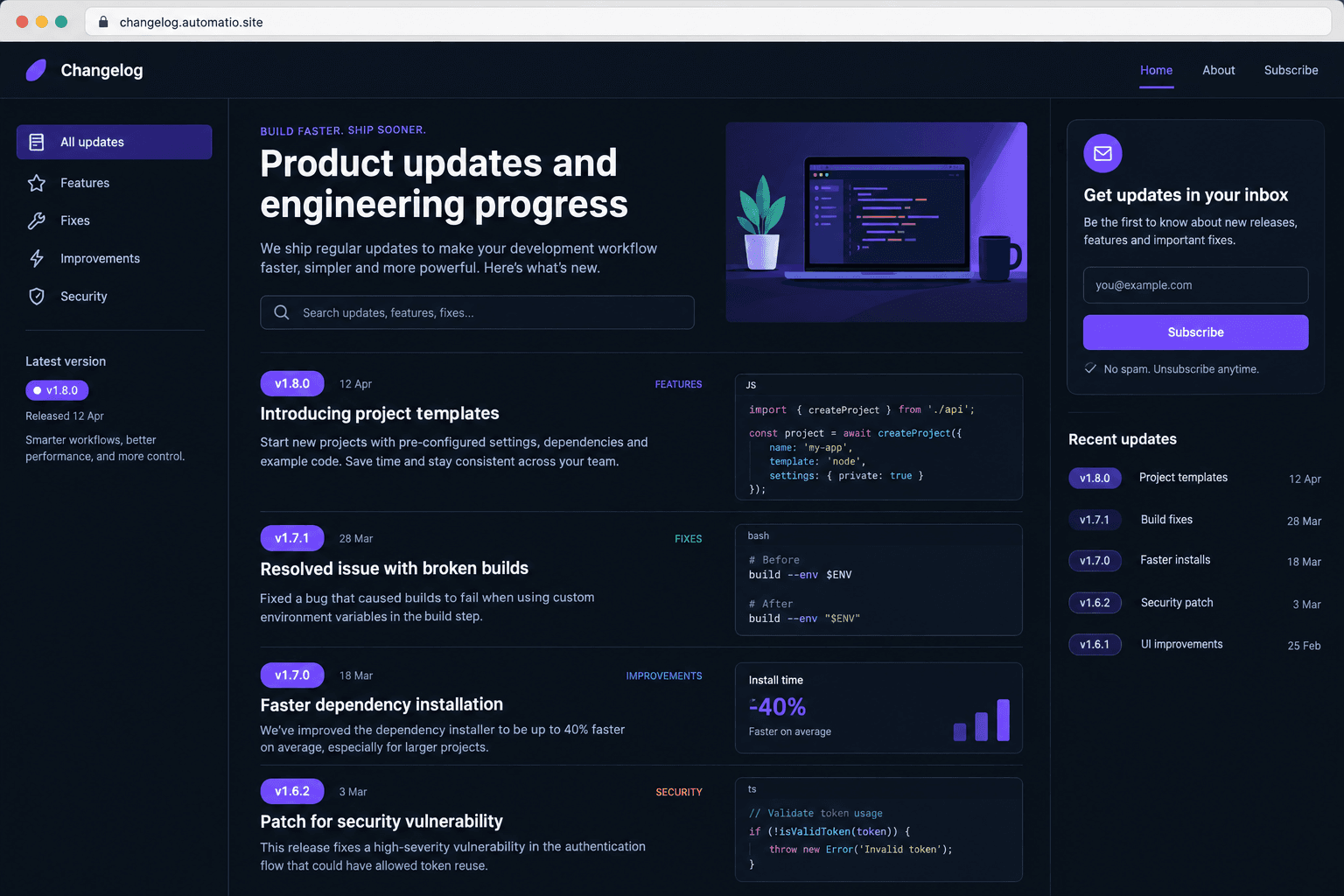Click the Features star icon
This screenshot has width=1344, height=896.
(x=37, y=183)
